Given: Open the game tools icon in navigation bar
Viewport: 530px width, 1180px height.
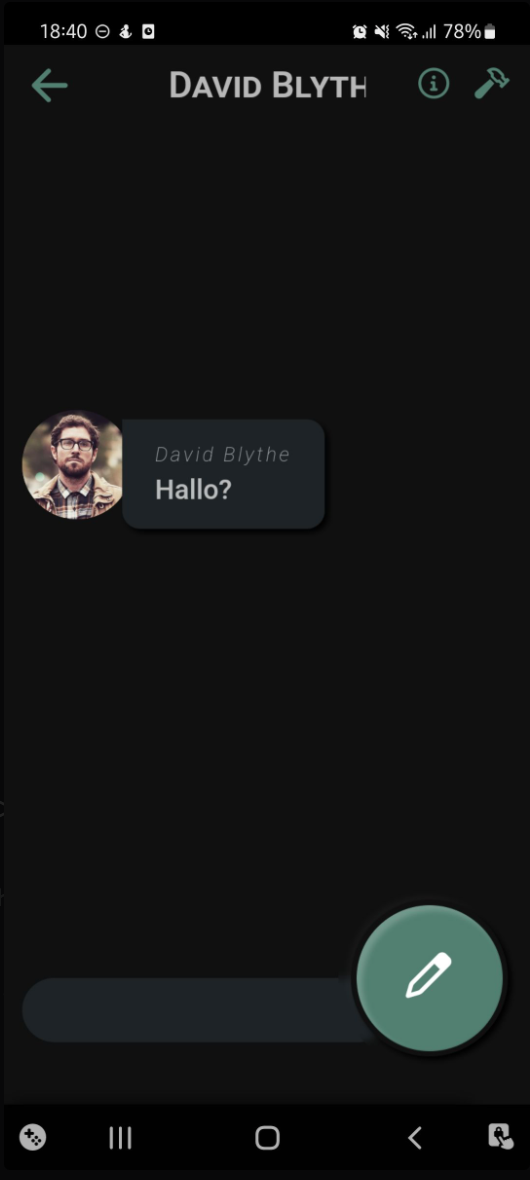Looking at the screenshot, I should click(32, 1136).
